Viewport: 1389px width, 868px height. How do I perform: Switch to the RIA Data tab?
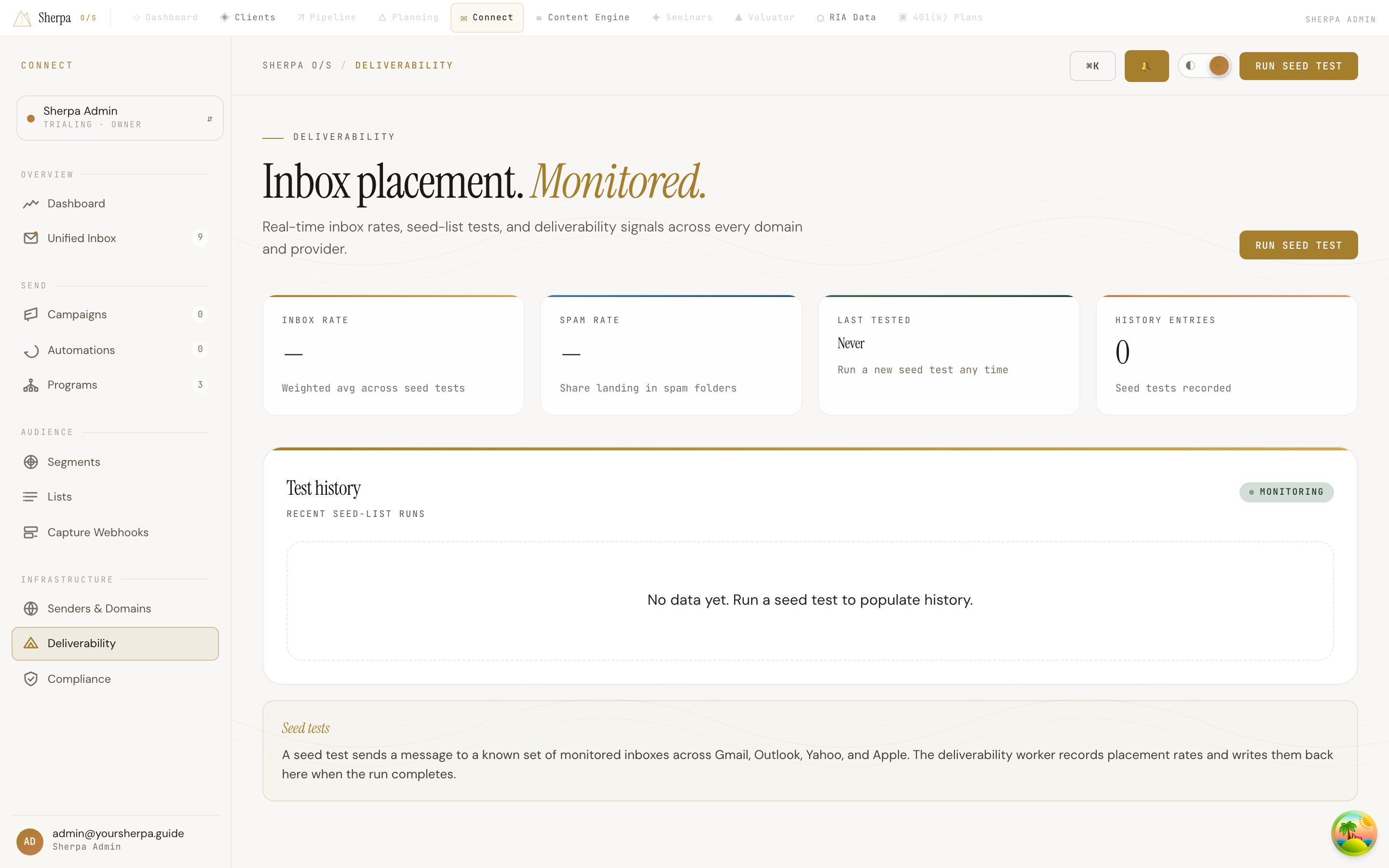click(846, 17)
